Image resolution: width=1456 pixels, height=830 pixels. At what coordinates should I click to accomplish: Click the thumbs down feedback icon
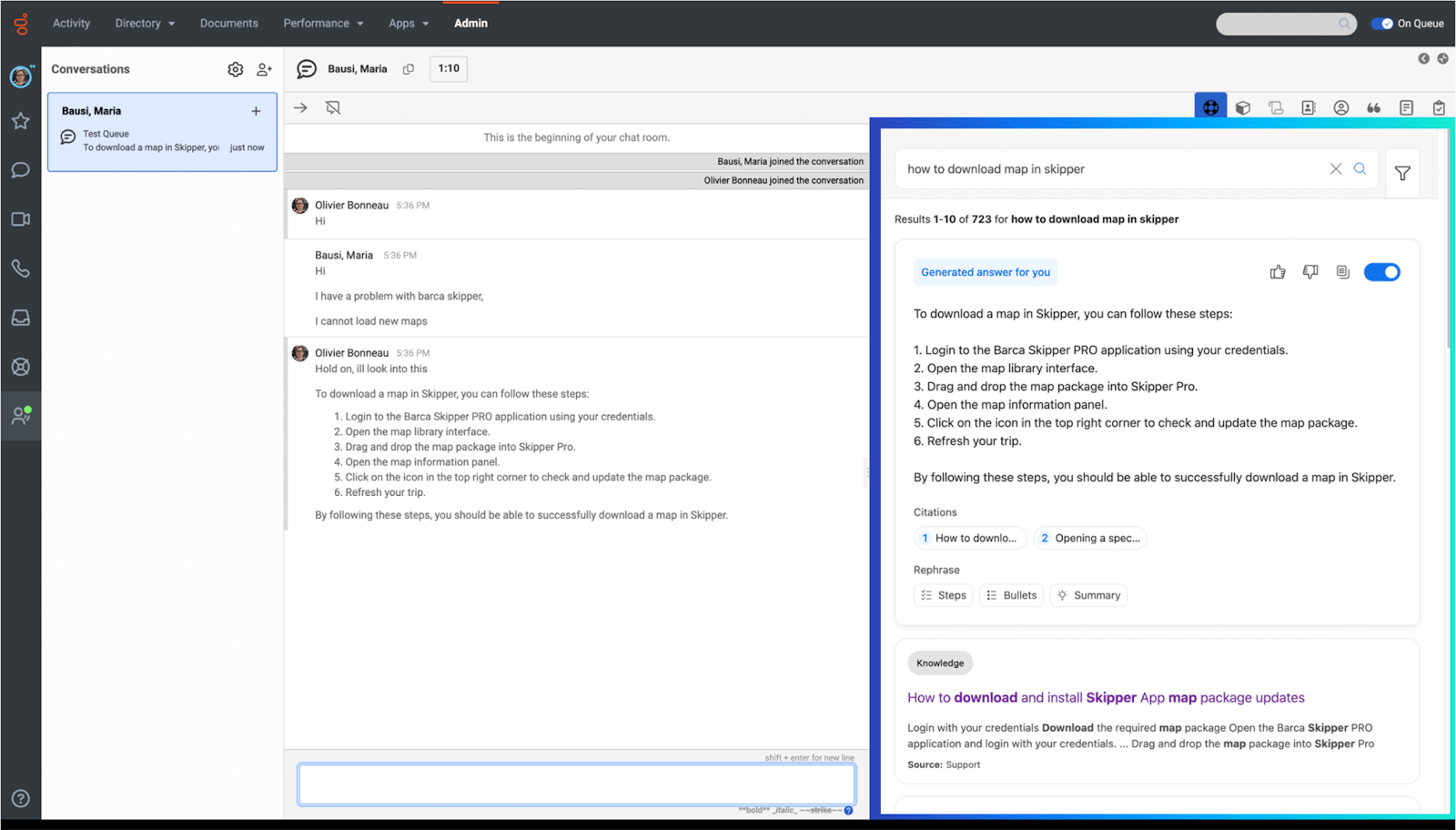tap(1310, 272)
